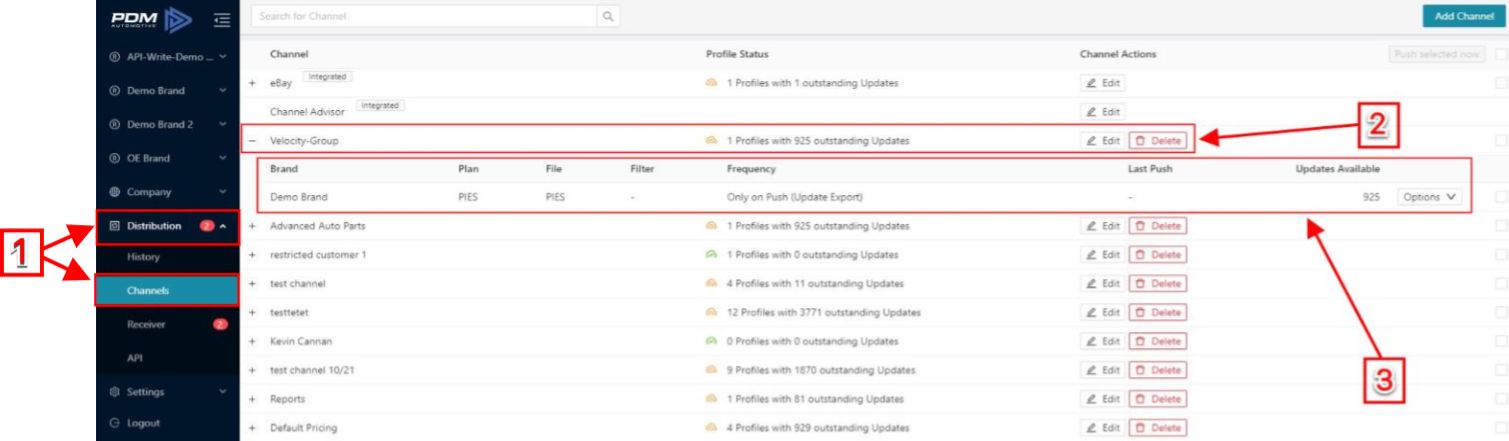Viewport: 1509px width, 441px height.
Task: Expand the eBay channel row
Action: click(x=252, y=83)
